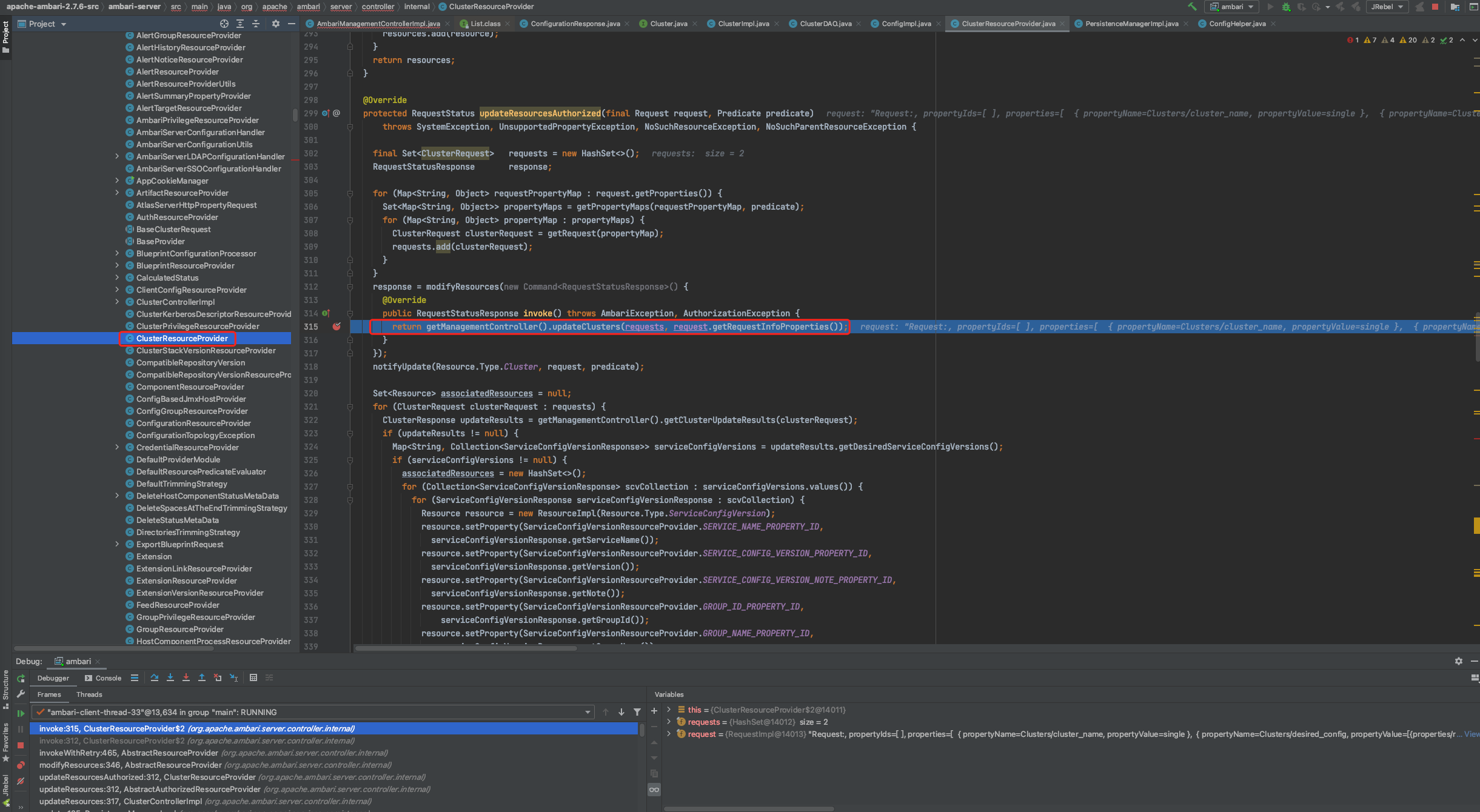1480x812 pixels.
Task: Click Step Over in debugger toolbar
Action: pyautogui.click(x=155, y=677)
